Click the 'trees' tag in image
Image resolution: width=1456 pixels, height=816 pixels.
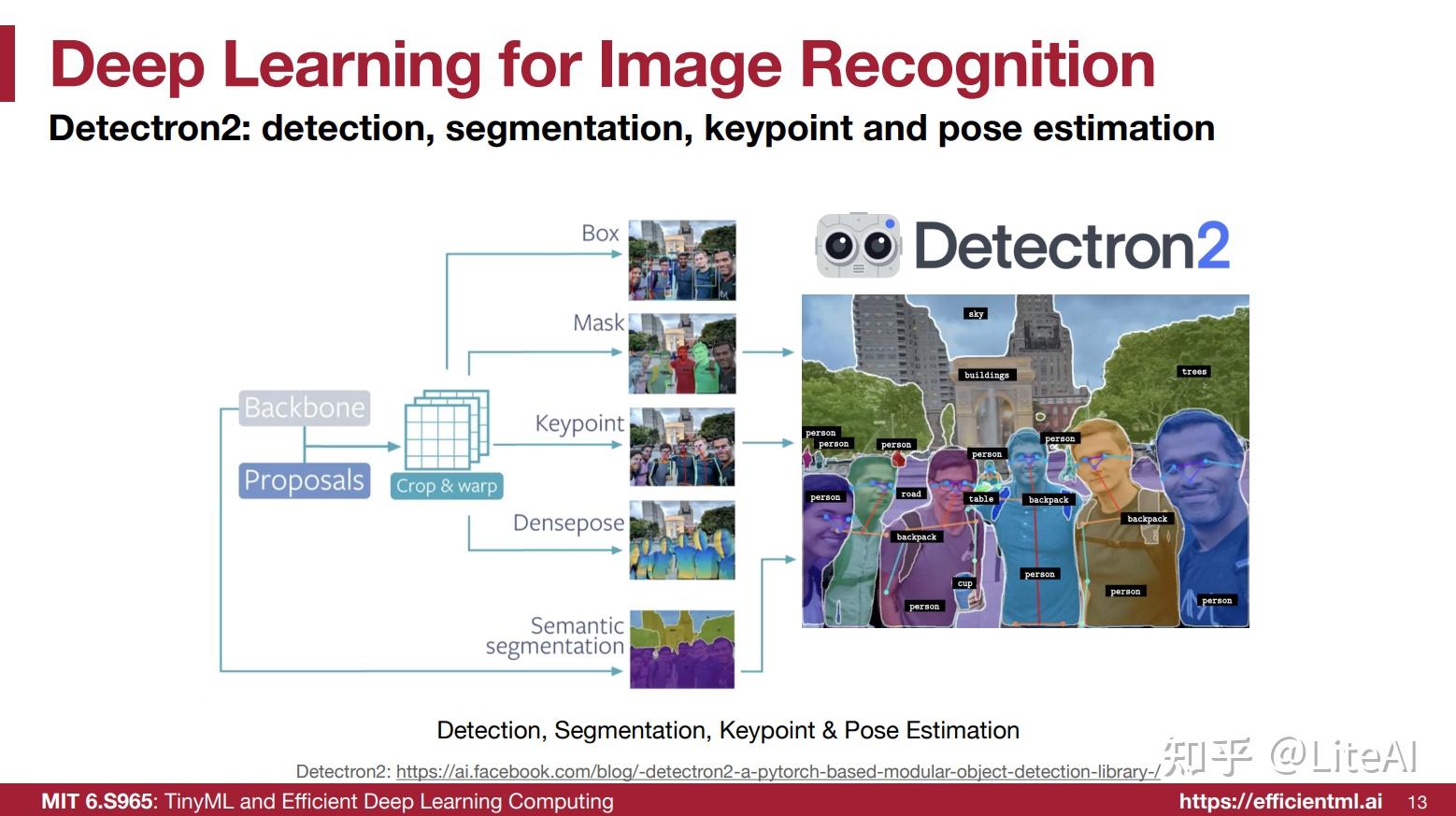(x=1194, y=371)
